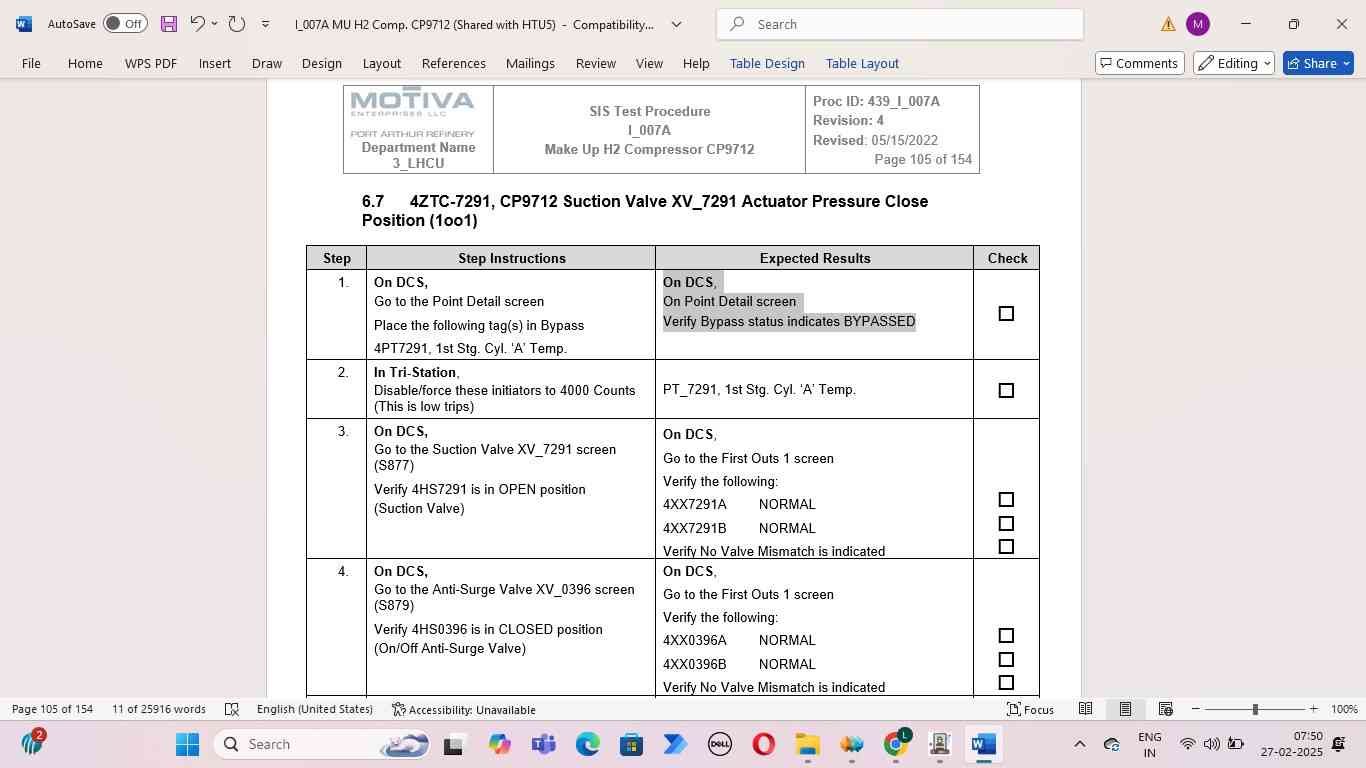Open the References tab
Screen dimensions: 1366x768
tap(454, 63)
